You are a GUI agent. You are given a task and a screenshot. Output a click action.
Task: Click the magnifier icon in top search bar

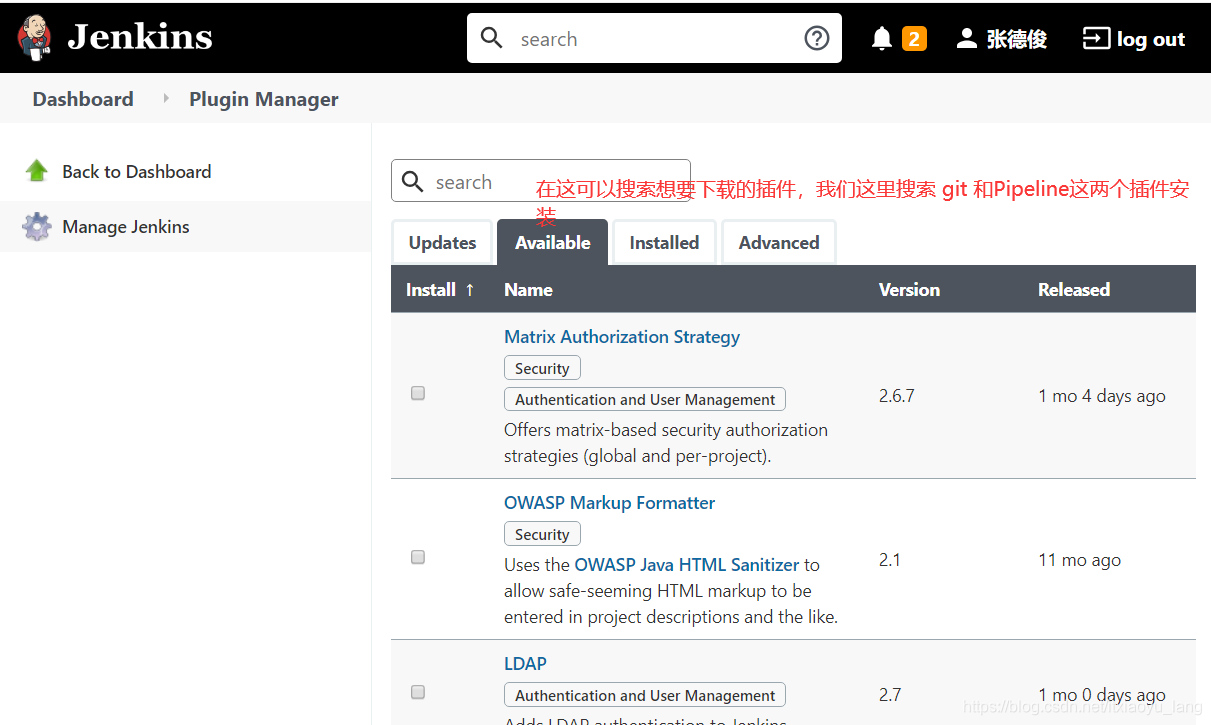coord(491,38)
